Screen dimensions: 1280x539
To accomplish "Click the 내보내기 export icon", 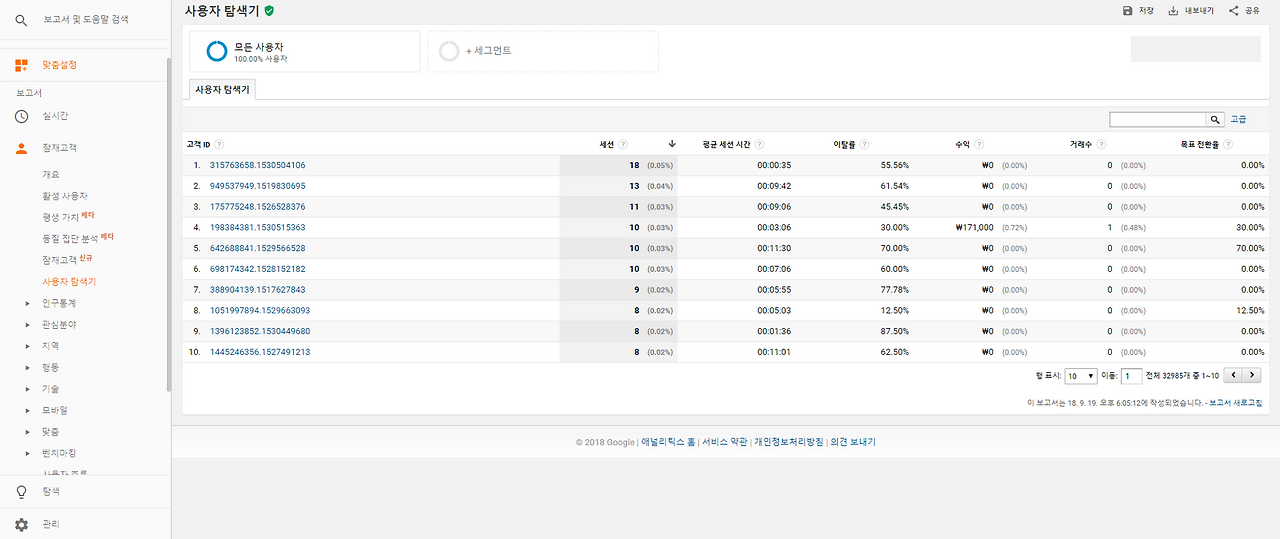I will pyautogui.click(x=1173, y=10).
